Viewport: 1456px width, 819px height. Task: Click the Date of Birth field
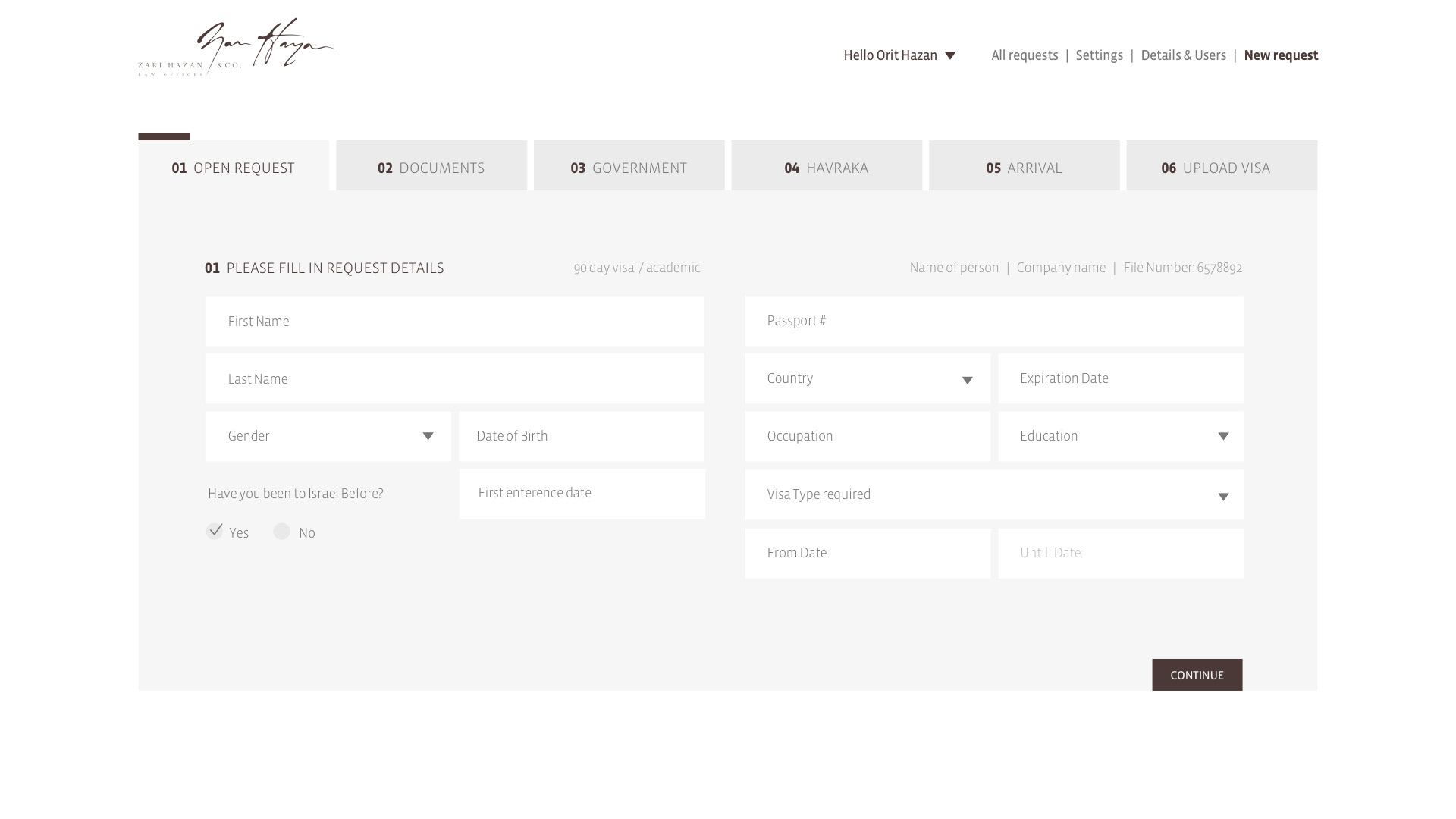coord(581,436)
